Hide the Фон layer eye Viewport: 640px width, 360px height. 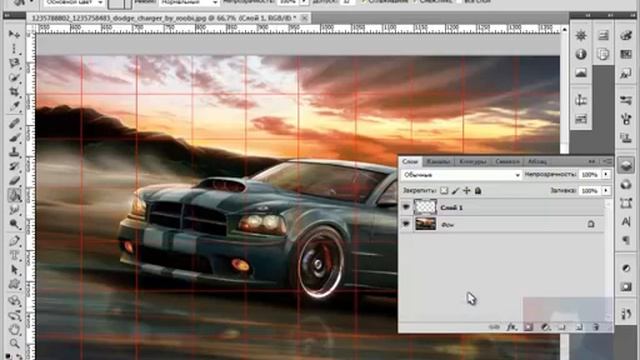pos(406,224)
